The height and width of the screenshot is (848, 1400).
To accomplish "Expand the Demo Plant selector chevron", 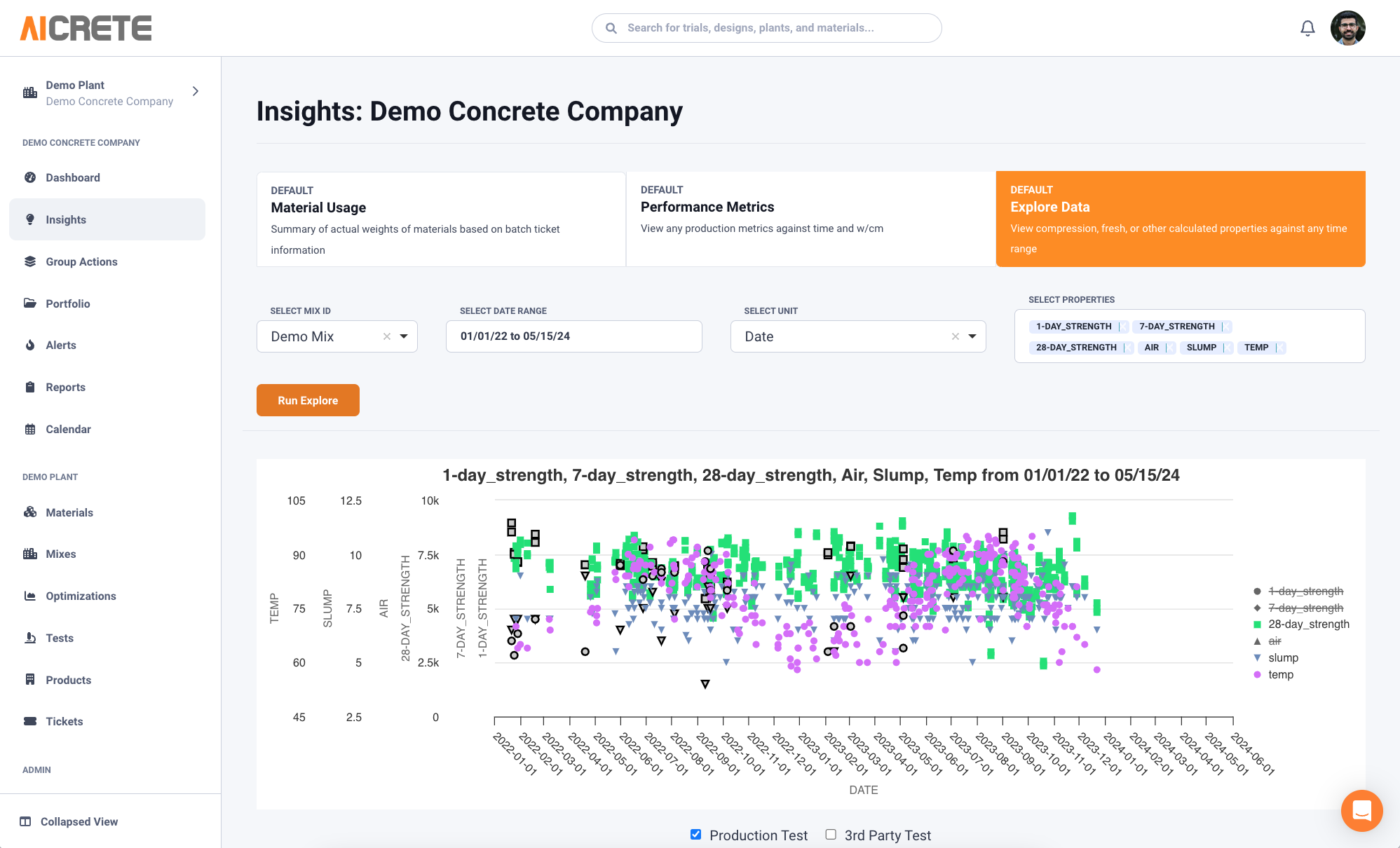I will pyautogui.click(x=196, y=91).
